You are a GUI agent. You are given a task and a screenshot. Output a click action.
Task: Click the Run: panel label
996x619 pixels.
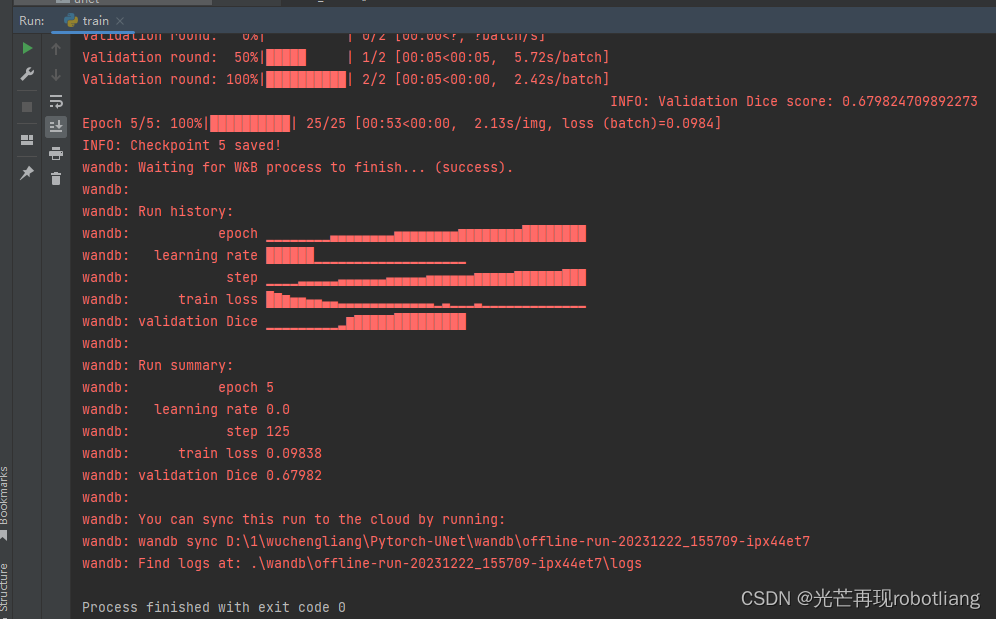[32, 21]
